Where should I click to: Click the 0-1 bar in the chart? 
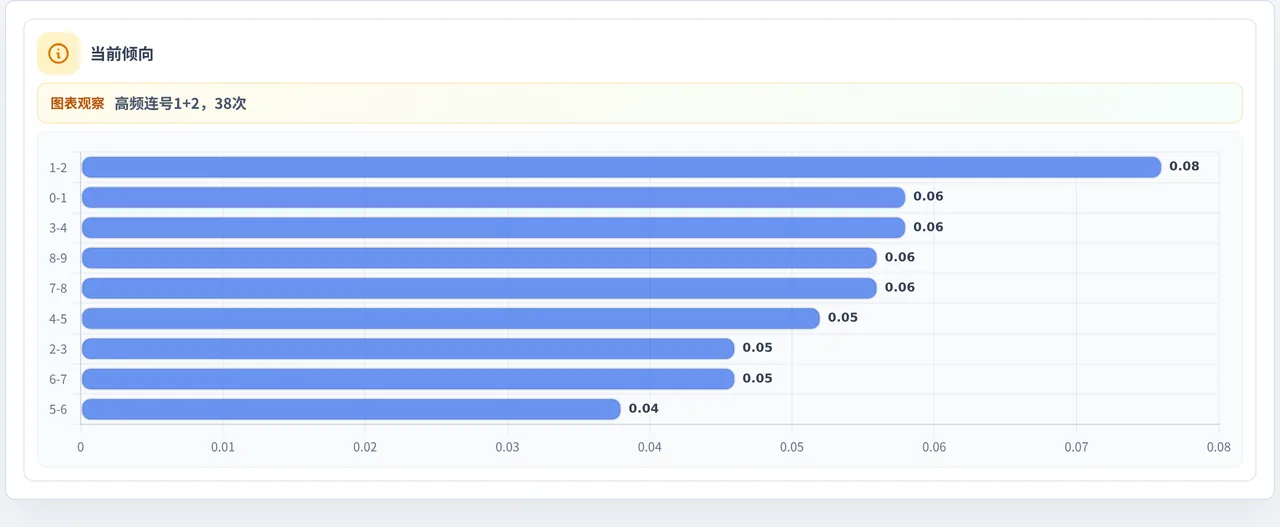[493, 197]
